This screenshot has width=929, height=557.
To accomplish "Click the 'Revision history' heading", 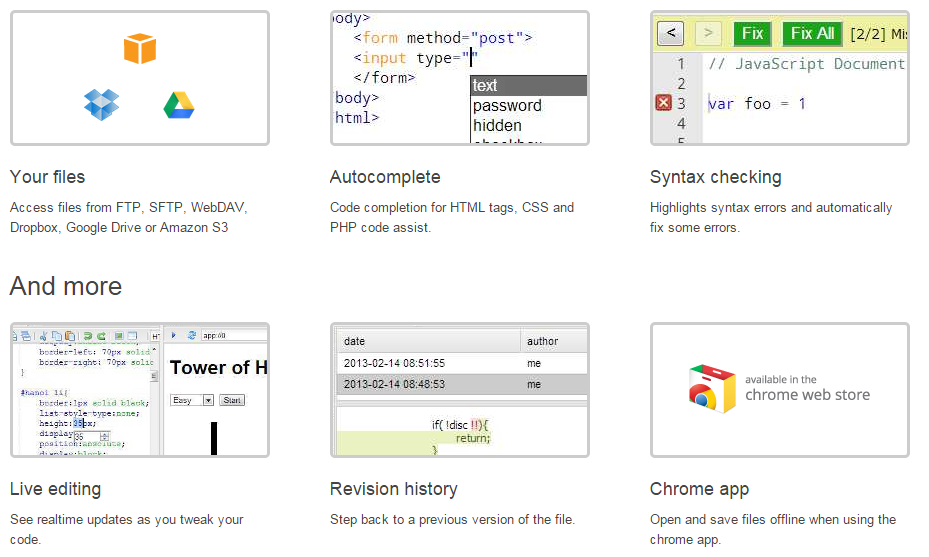I will pyautogui.click(x=393, y=489).
